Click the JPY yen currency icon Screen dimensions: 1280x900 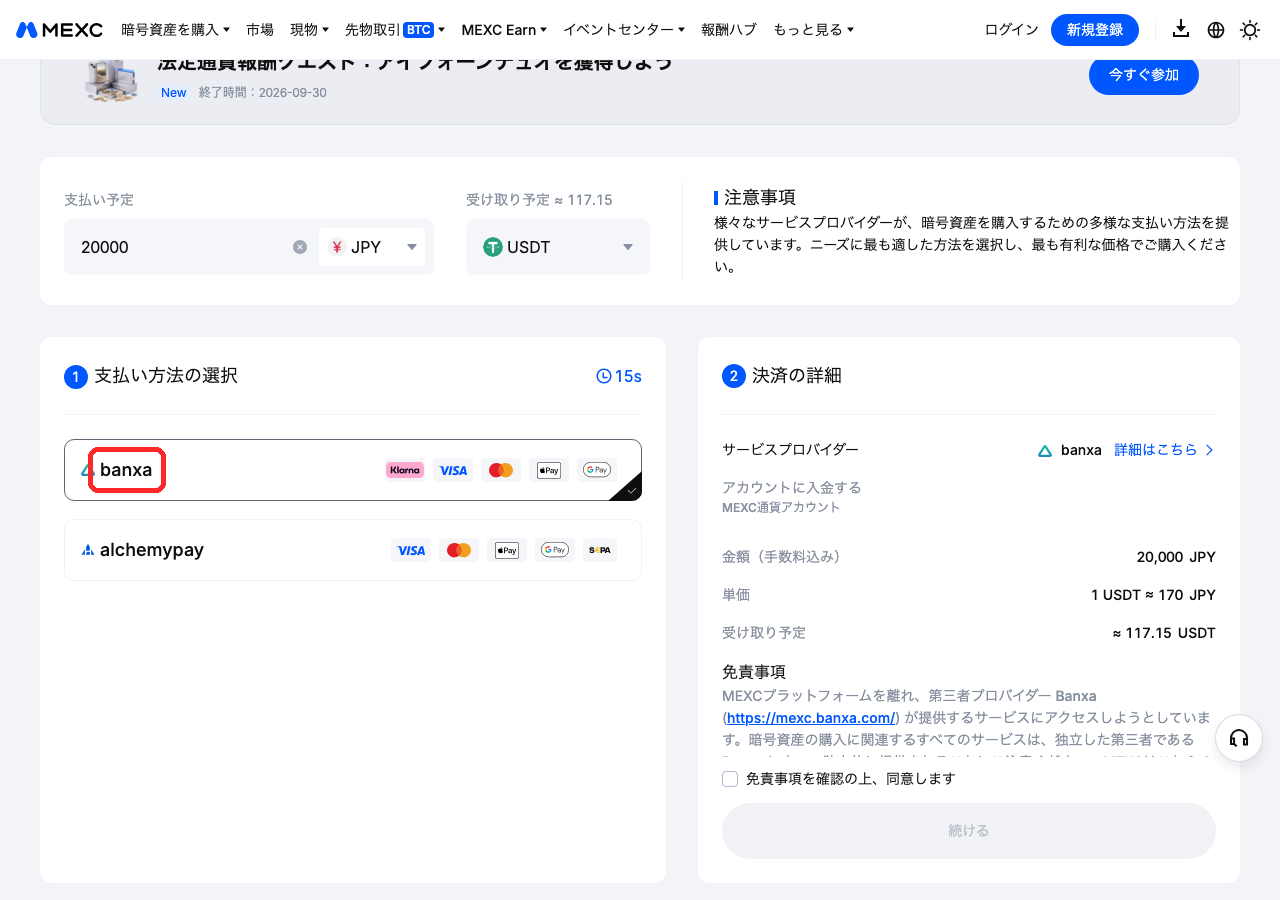tap(337, 247)
